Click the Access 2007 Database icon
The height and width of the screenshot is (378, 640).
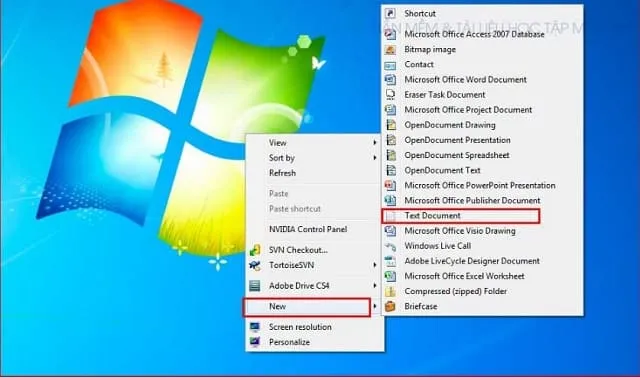(390, 34)
